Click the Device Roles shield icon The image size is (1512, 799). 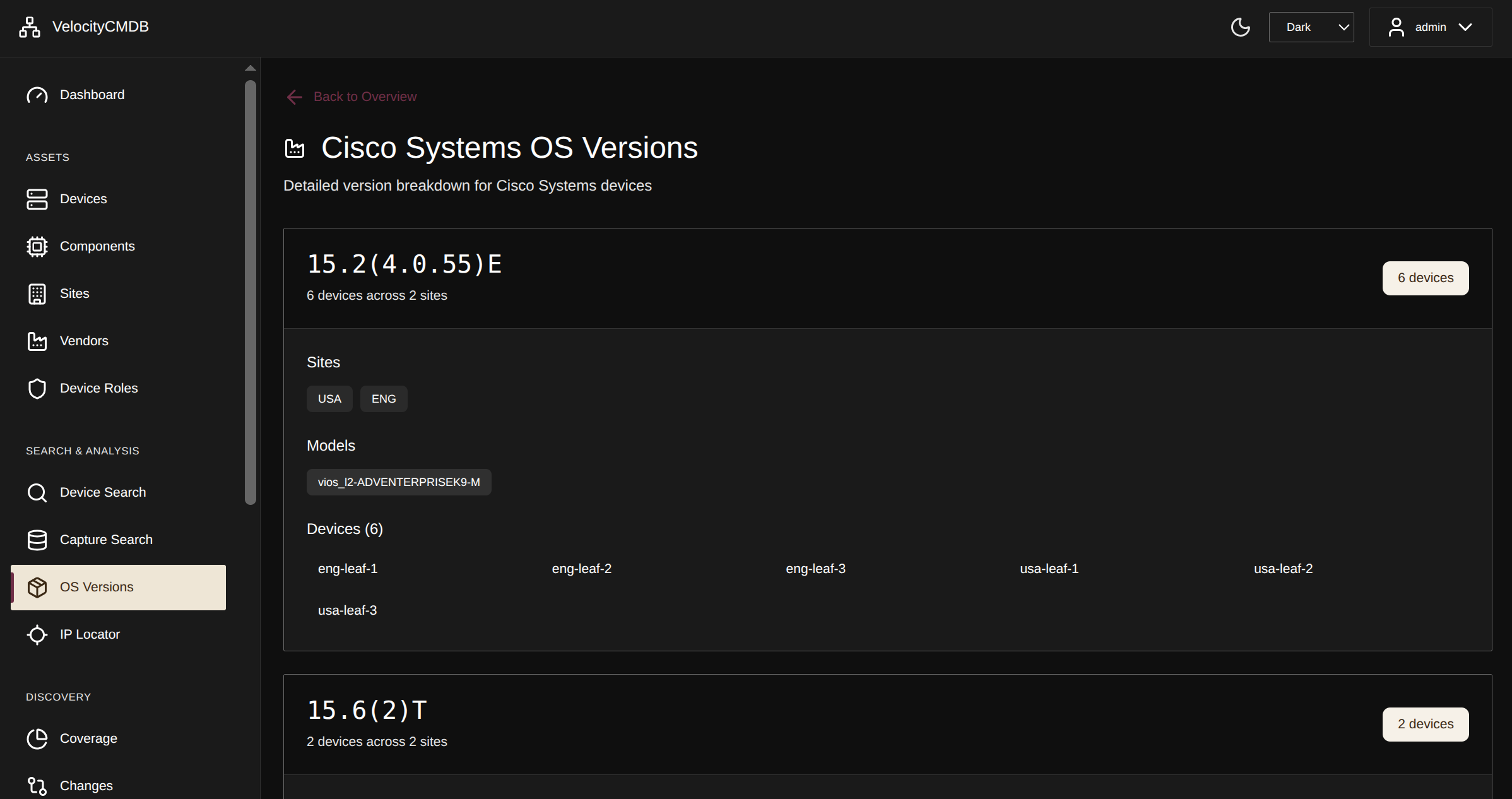pyautogui.click(x=37, y=389)
